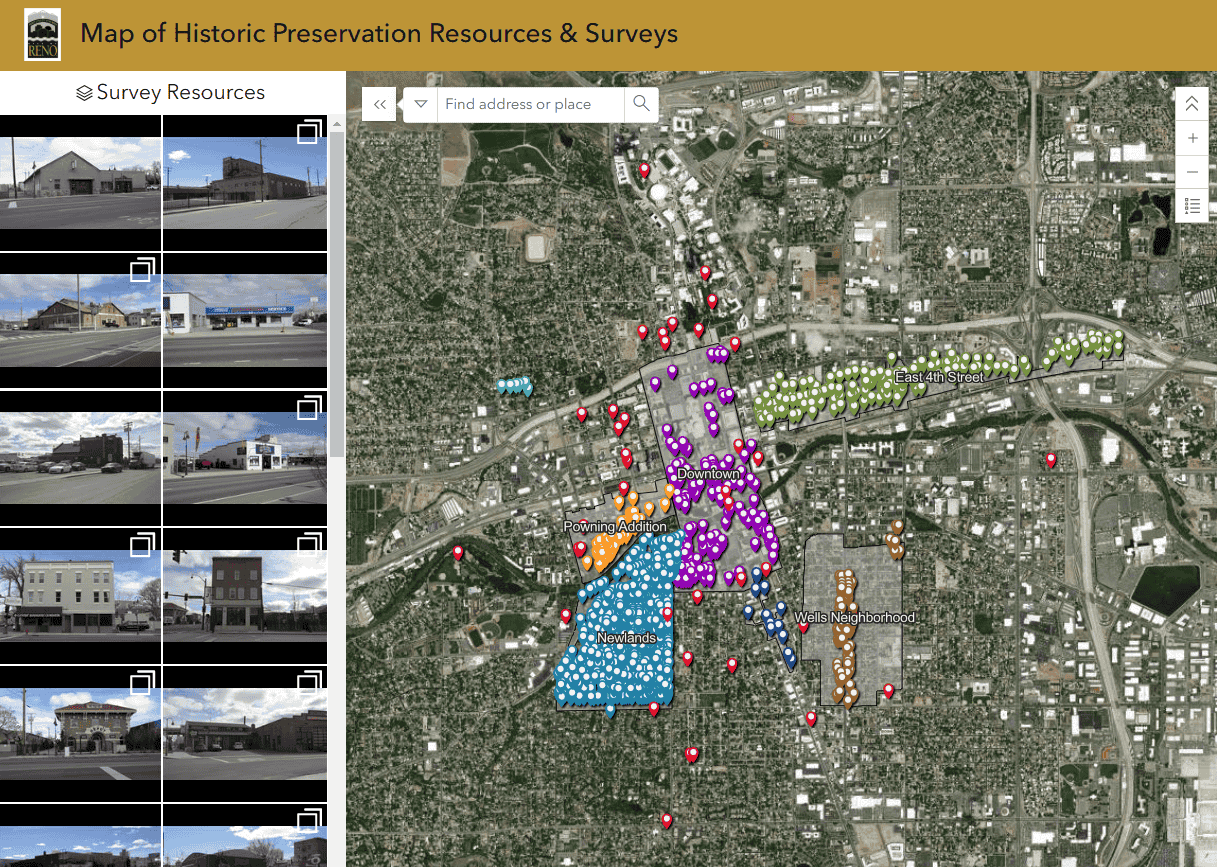The image size is (1217, 867).
Task: Zoom out on the map
Action: tap(1192, 172)
